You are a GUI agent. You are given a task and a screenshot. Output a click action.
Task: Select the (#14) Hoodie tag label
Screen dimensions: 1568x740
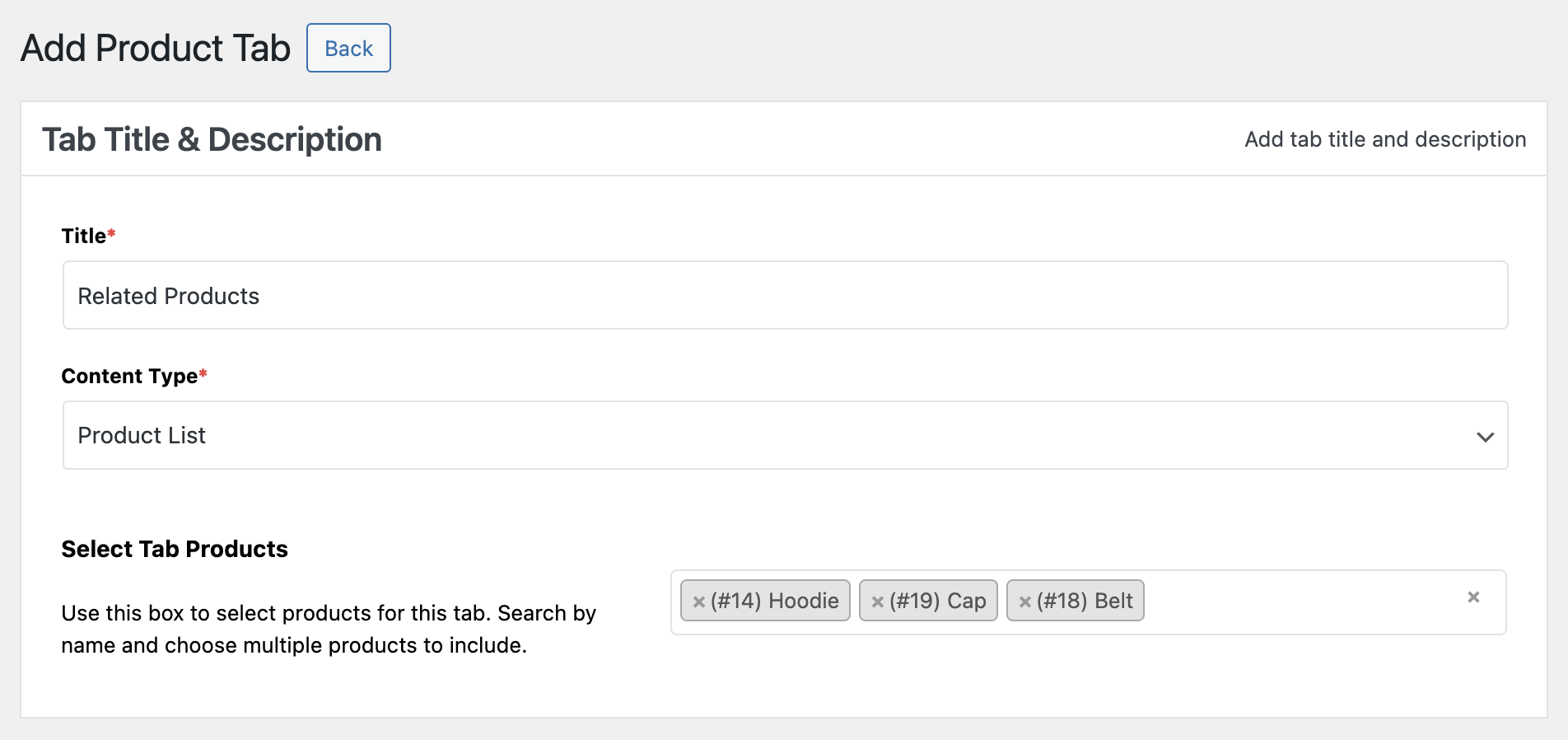pyautogui.click(x=774, y=601)
